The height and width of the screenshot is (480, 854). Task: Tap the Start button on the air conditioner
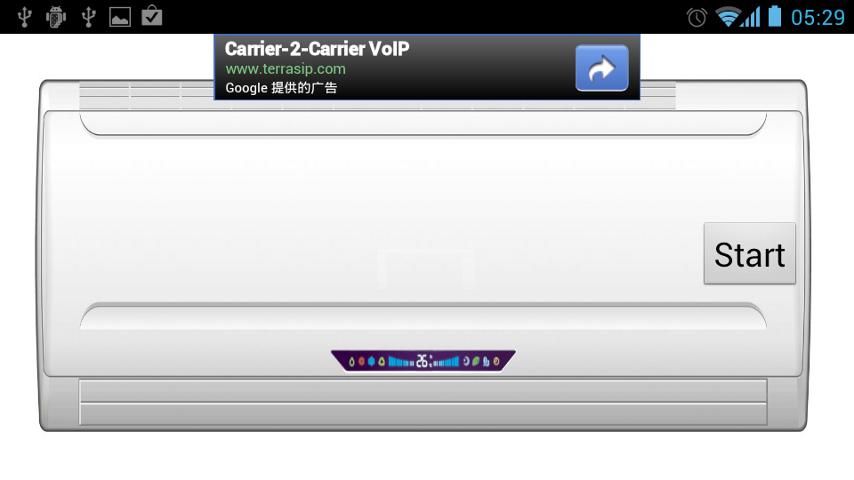pos(749,253)
